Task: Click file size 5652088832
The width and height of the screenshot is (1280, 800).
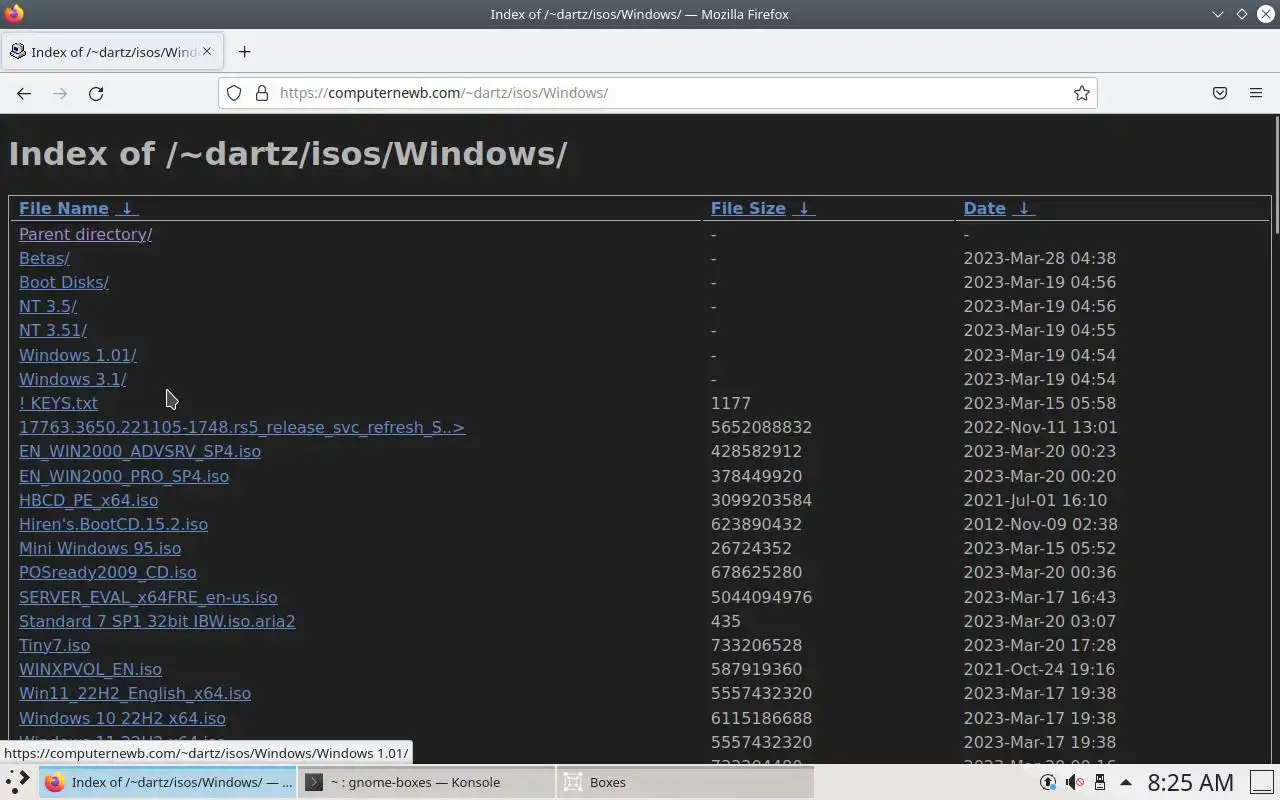Action: 761,427
